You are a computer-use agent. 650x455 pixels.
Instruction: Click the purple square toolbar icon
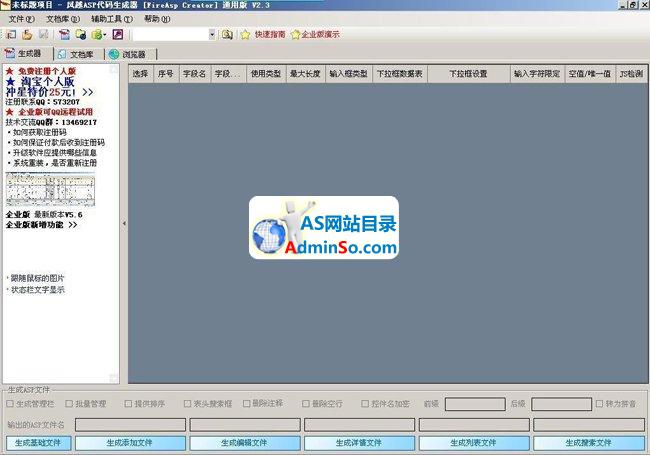[118, 34]
